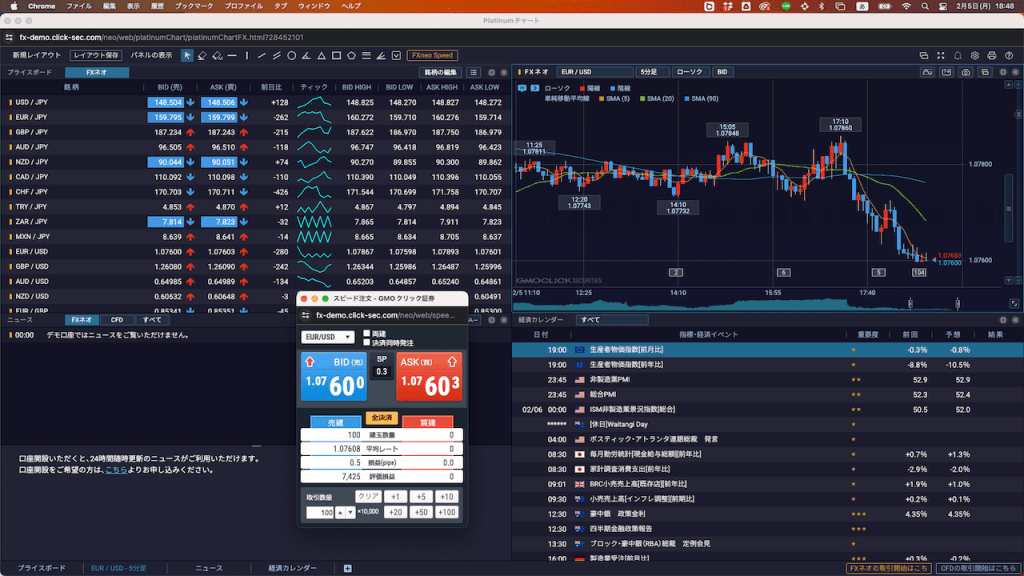Viewport: 1024px width, 576px height.
Task: Click the red ASK buy panel
Action: point(429,377)
